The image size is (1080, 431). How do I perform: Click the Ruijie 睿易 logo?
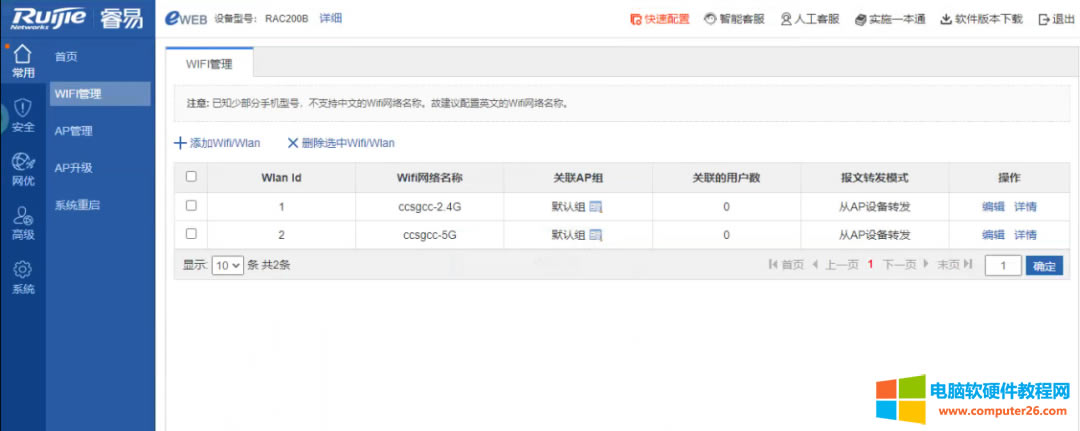coord(77,18)
